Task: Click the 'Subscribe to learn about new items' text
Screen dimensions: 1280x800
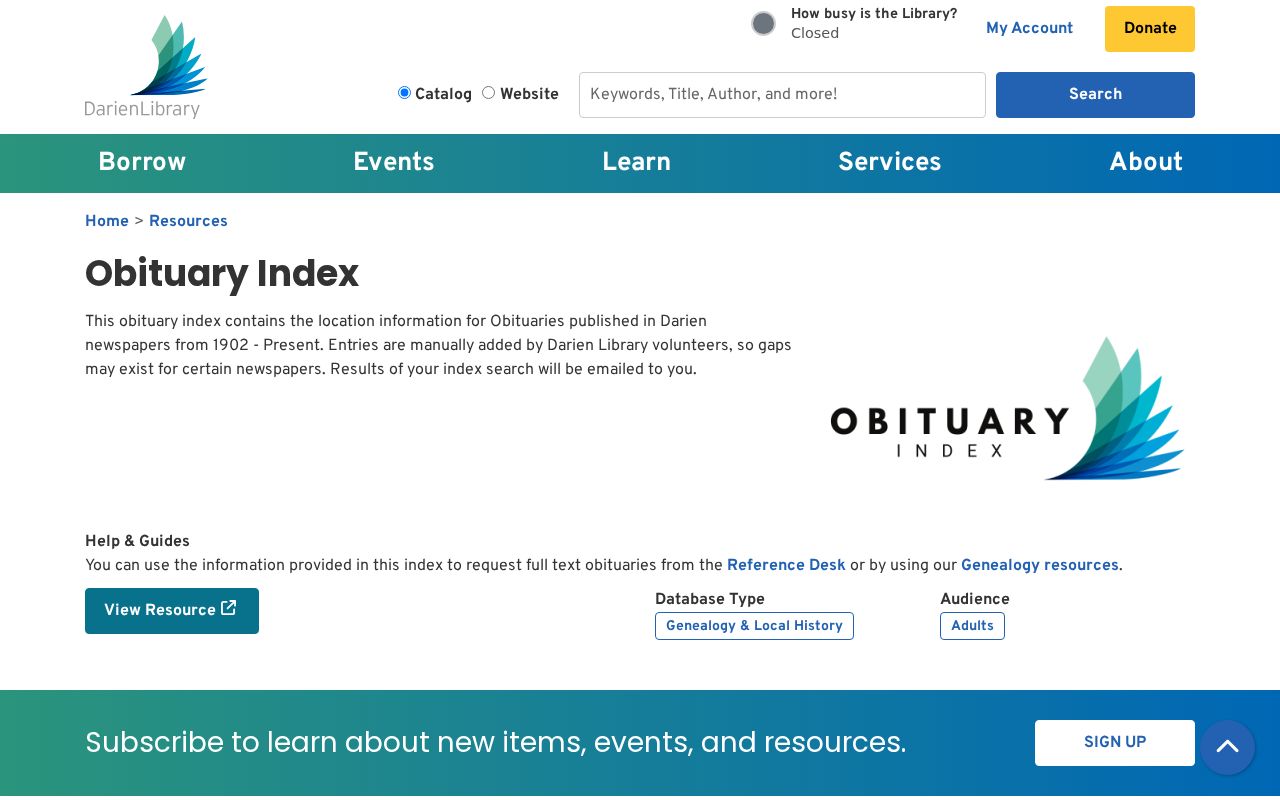Action: 496,743
